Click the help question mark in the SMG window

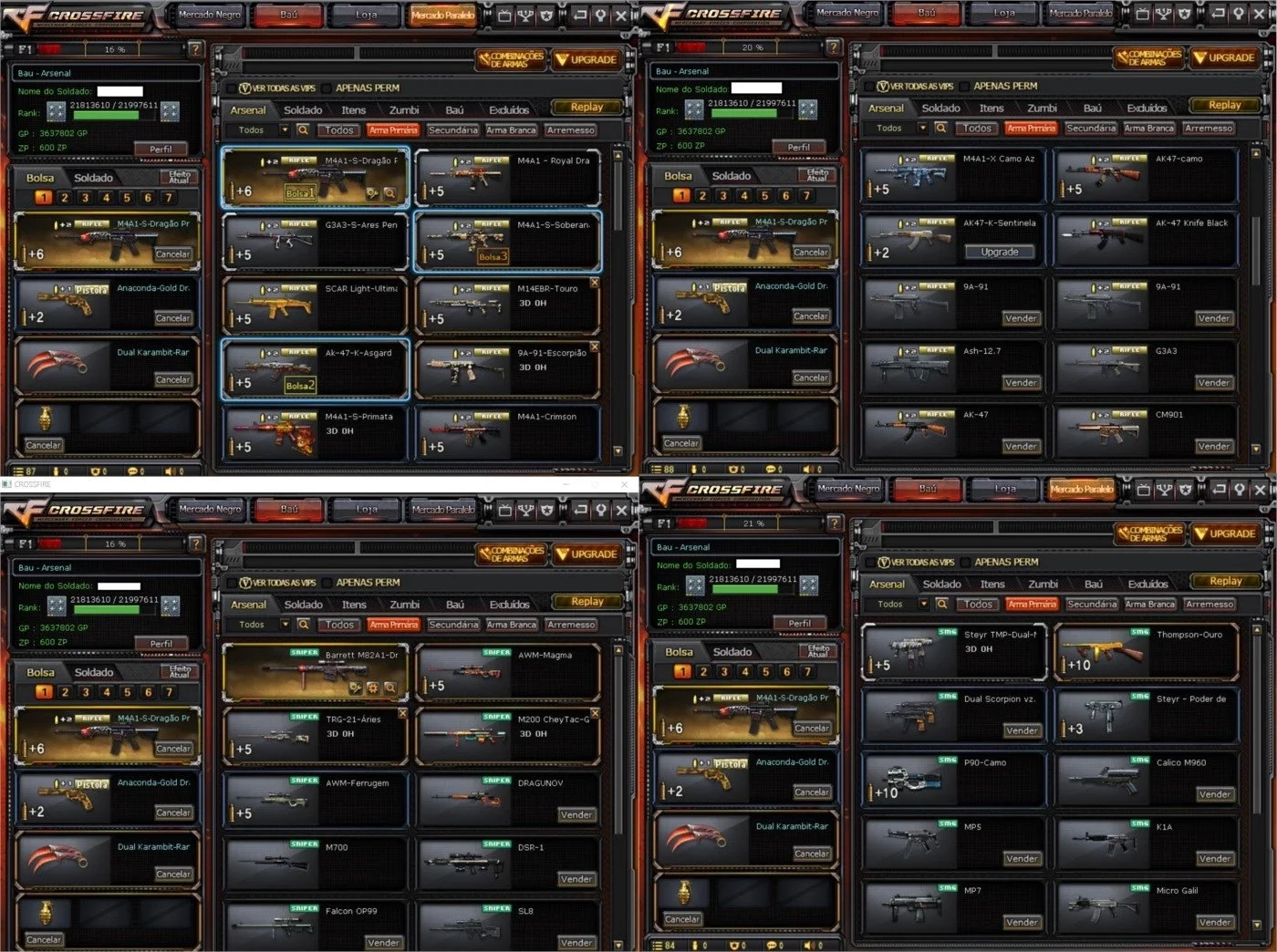[x=834, y=523]
